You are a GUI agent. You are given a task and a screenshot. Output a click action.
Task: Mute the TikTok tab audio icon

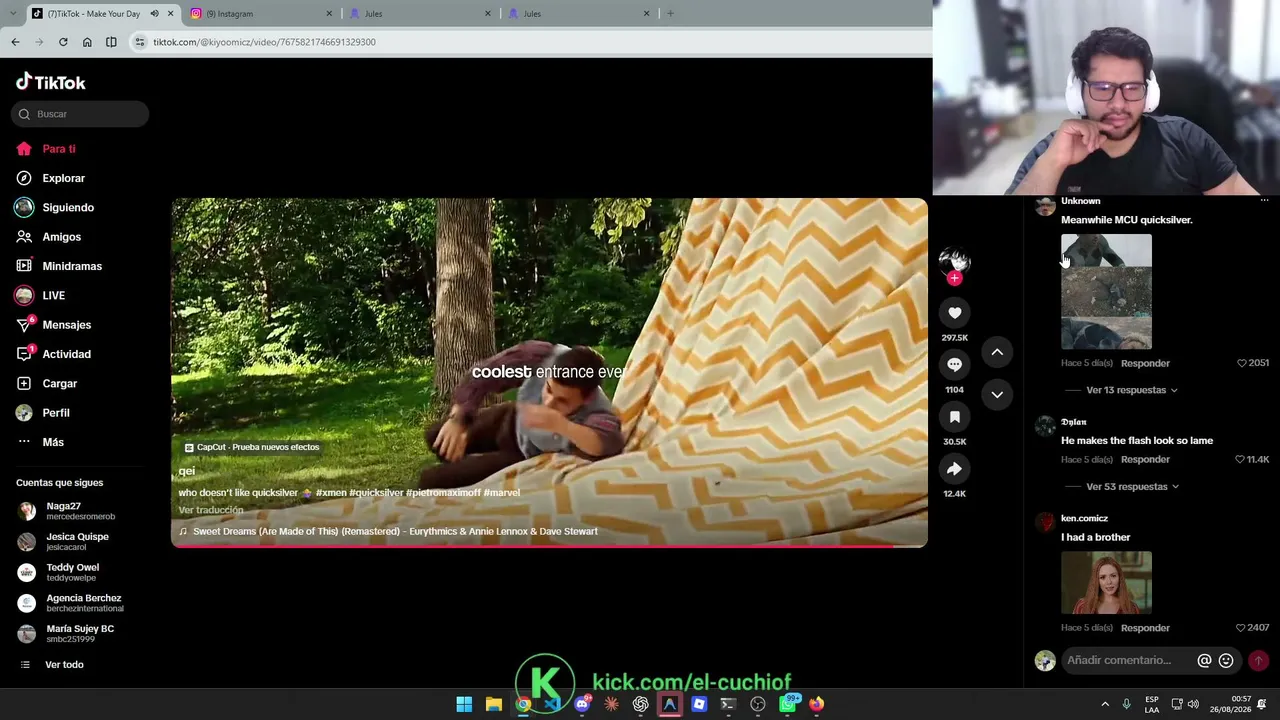pos(154,14)
